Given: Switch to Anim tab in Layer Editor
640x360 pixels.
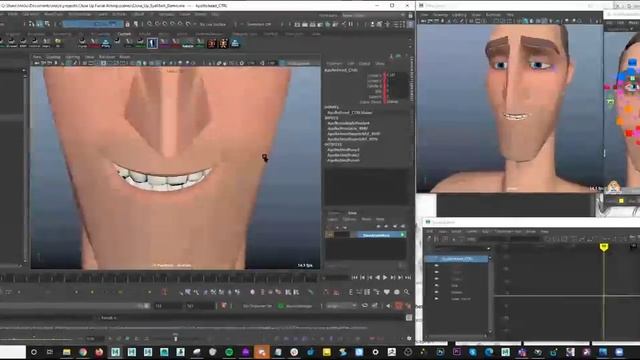Looking at the screenshot, I should 352,213.
